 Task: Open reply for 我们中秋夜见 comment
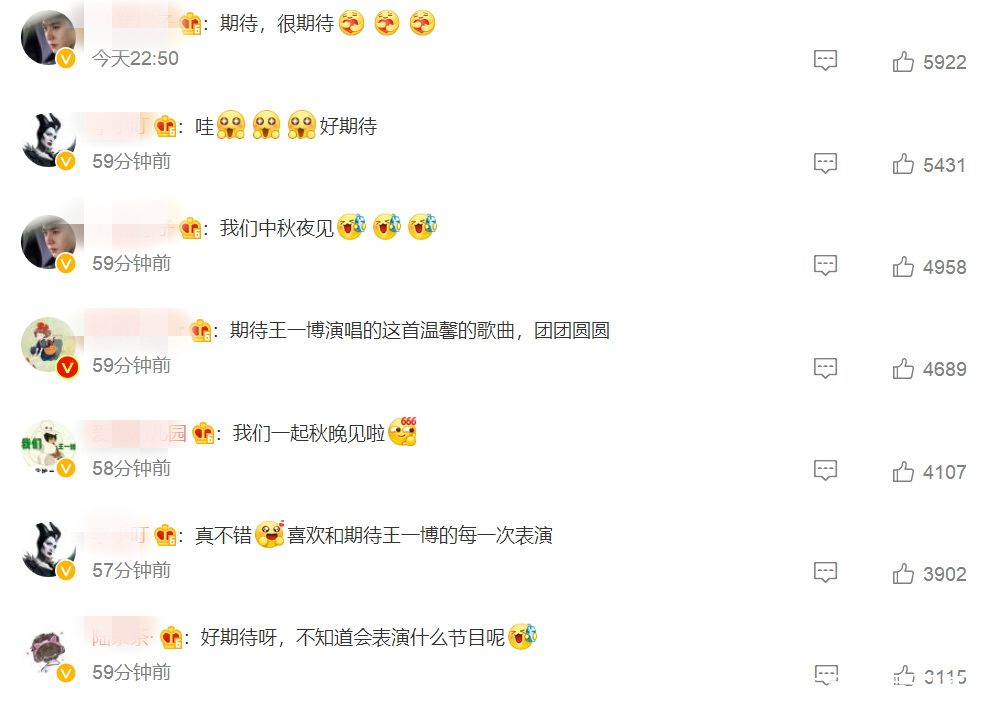point(826,265)
